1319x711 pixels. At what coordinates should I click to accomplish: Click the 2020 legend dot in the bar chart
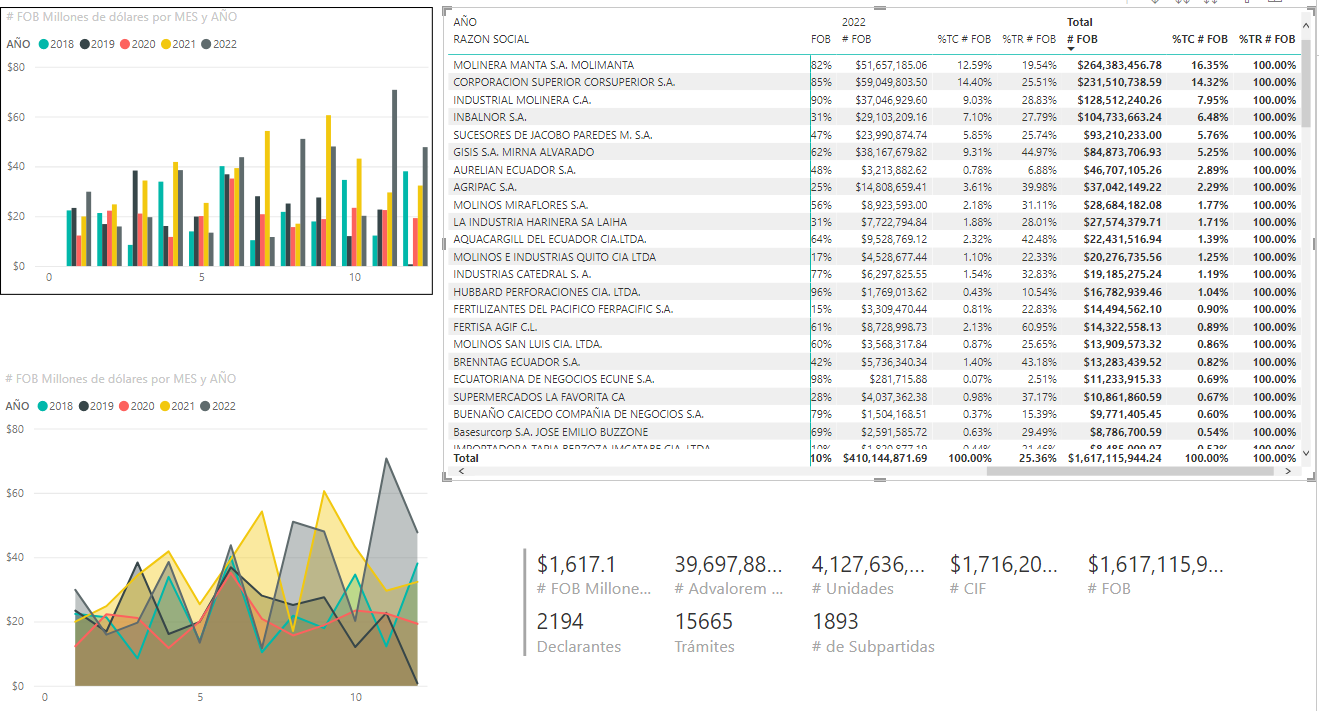[125, 44]
